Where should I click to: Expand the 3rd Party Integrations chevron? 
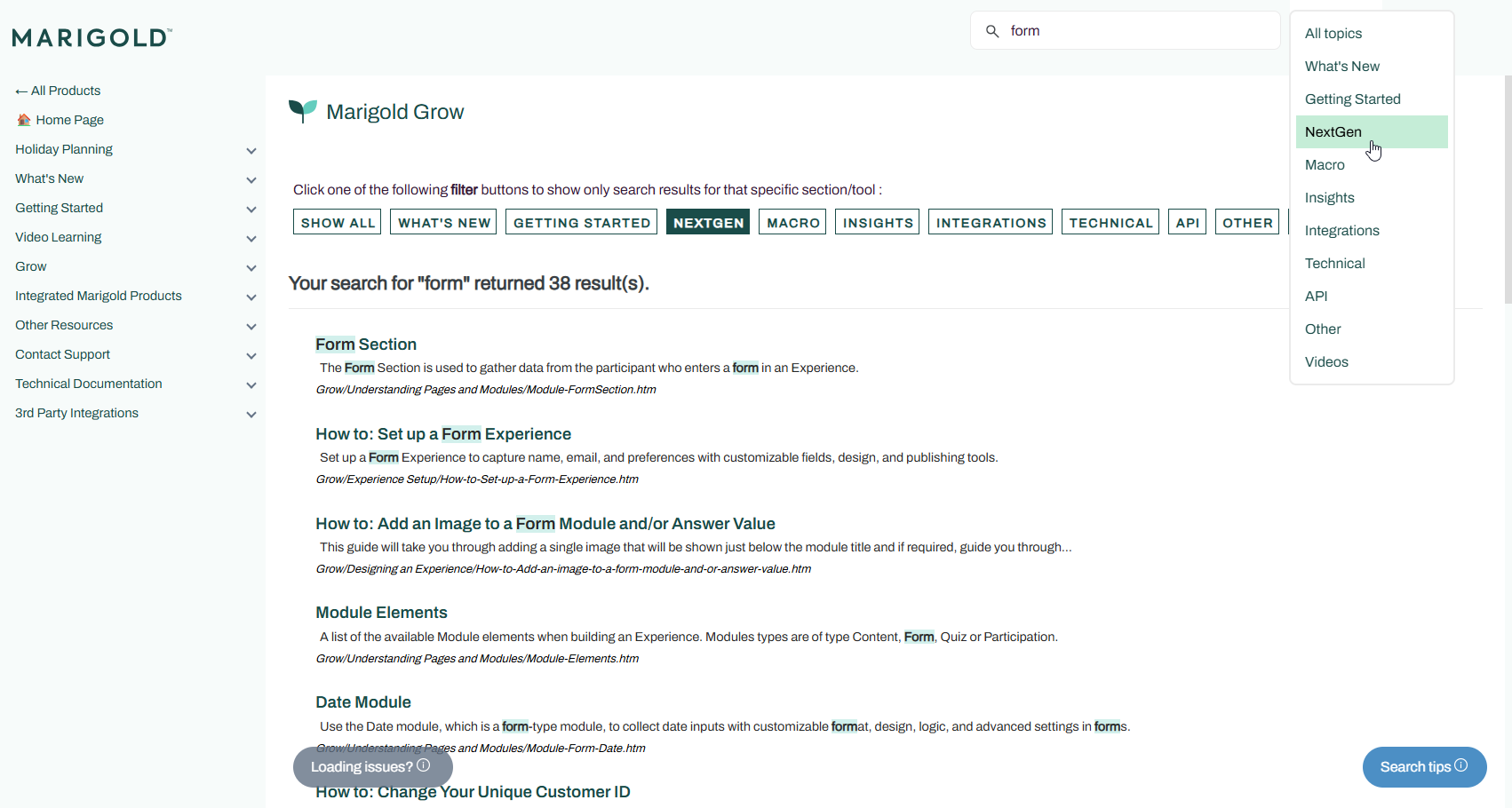tap(251, 414)
